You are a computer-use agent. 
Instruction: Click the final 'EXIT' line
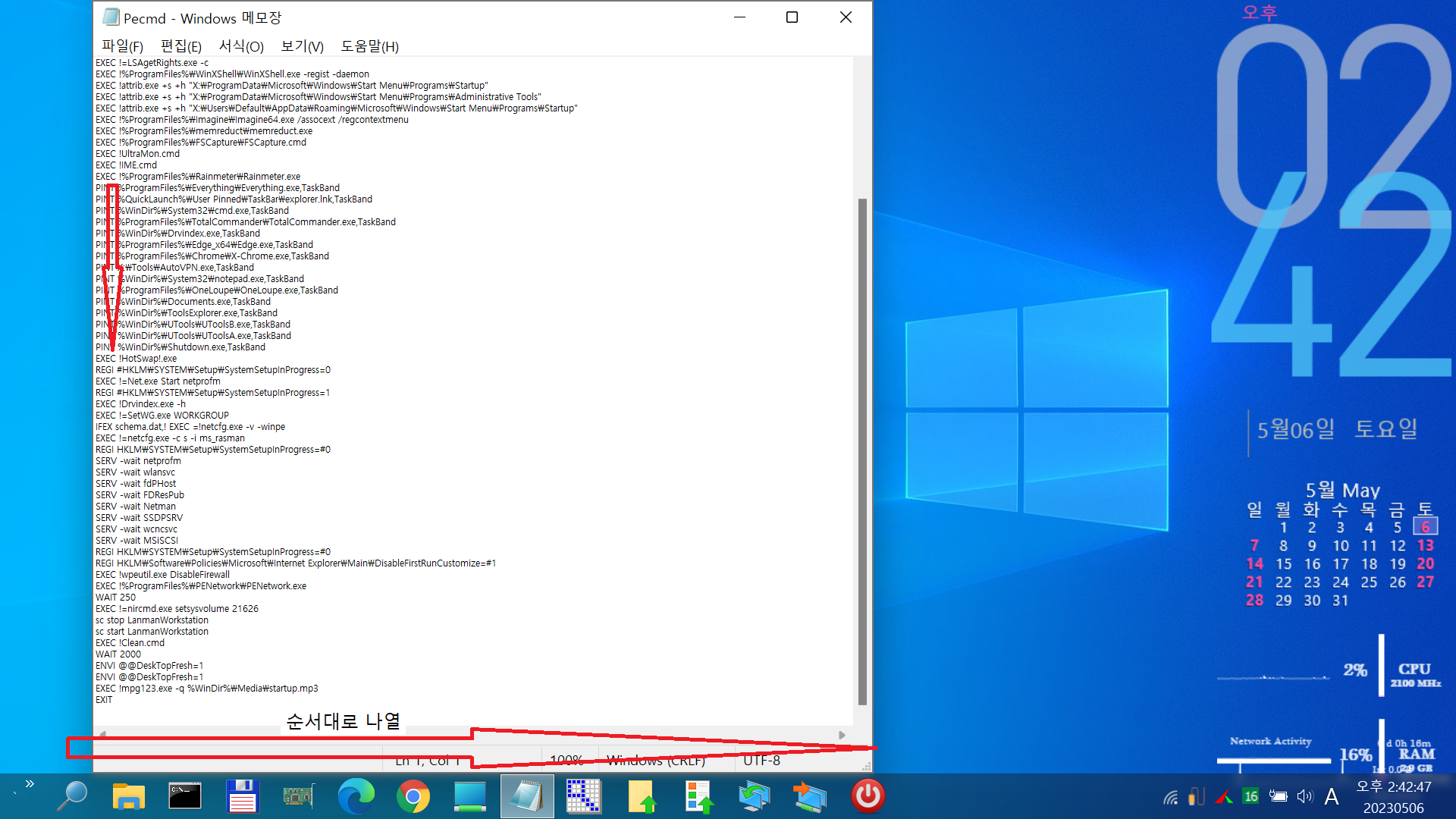point(104,700)
